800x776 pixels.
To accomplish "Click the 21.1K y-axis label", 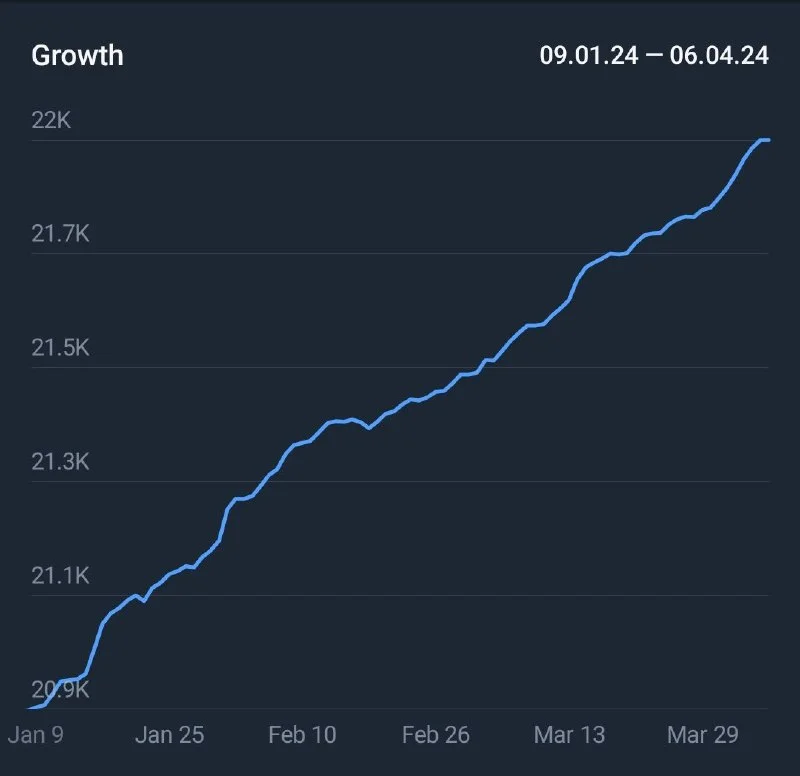I will 60,576.
